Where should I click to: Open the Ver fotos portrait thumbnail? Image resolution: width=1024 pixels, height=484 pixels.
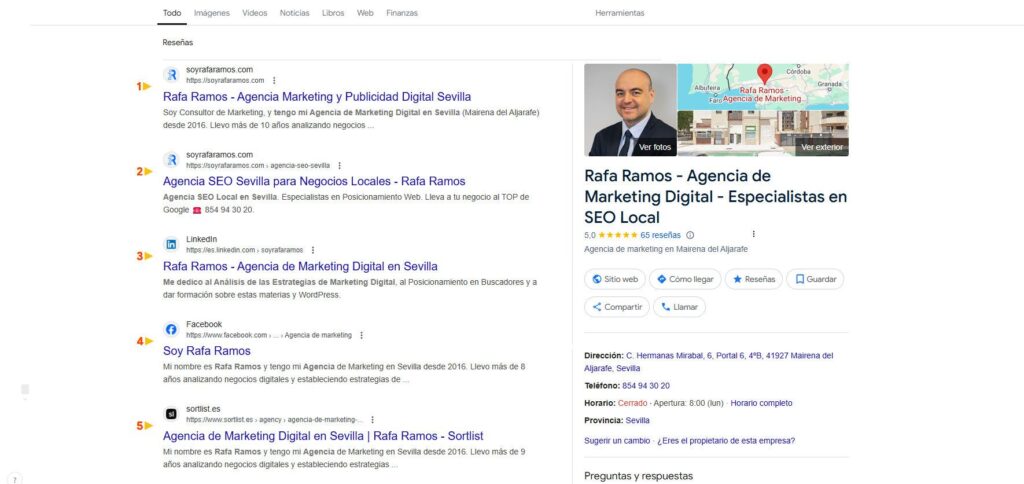pos(630,110)
